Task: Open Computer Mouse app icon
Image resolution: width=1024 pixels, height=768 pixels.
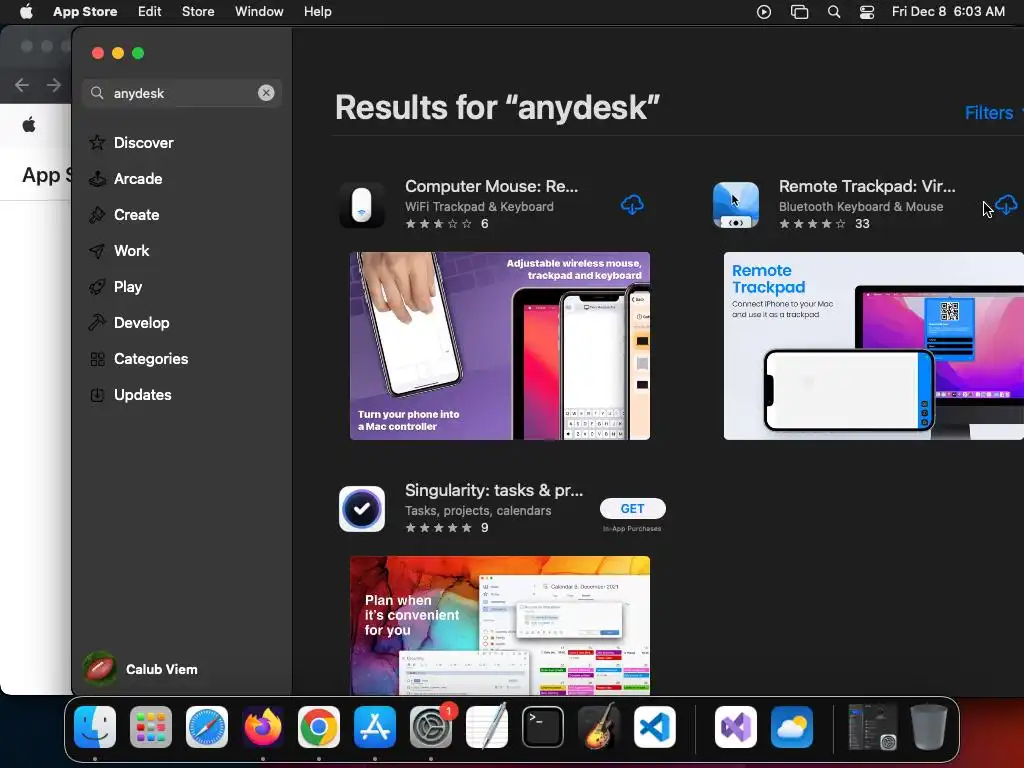Action: (x=362, y=204)
